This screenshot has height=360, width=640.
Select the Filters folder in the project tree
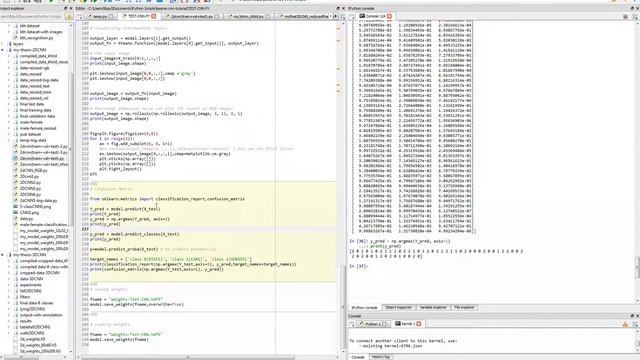click(x=25, y=297)
